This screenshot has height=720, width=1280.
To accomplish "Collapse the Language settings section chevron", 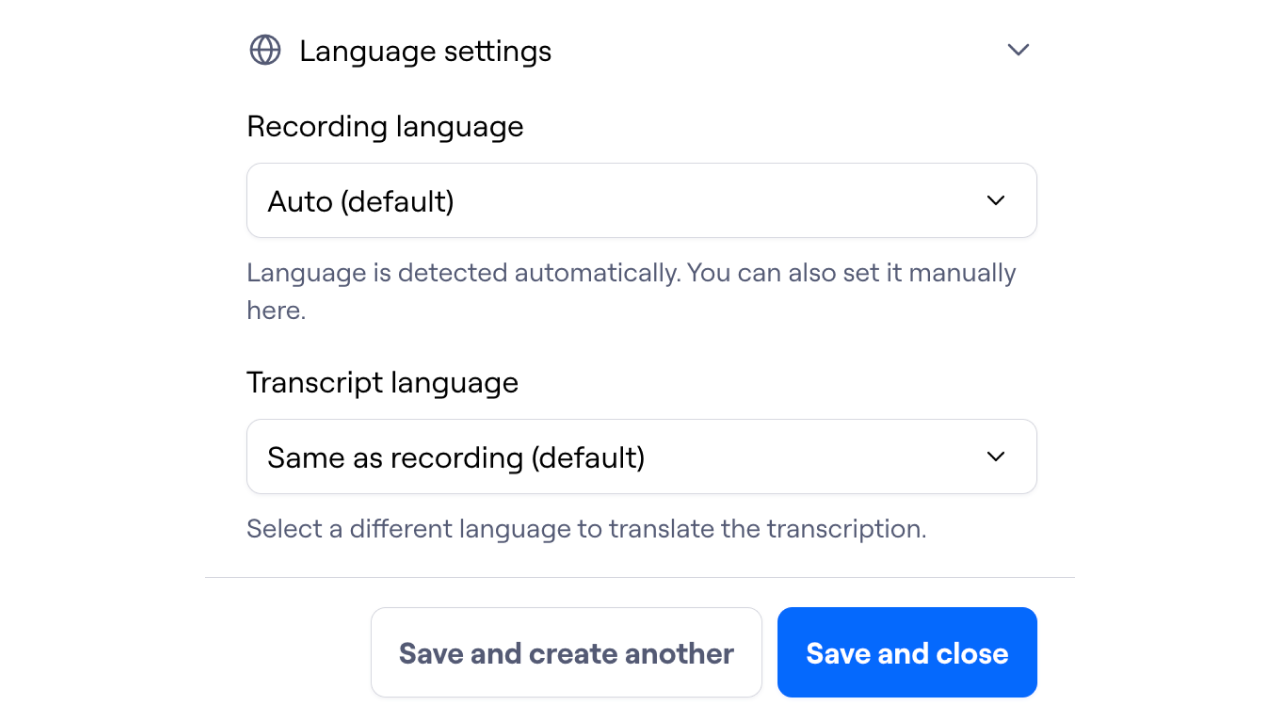I will (x=1018, y=50).
